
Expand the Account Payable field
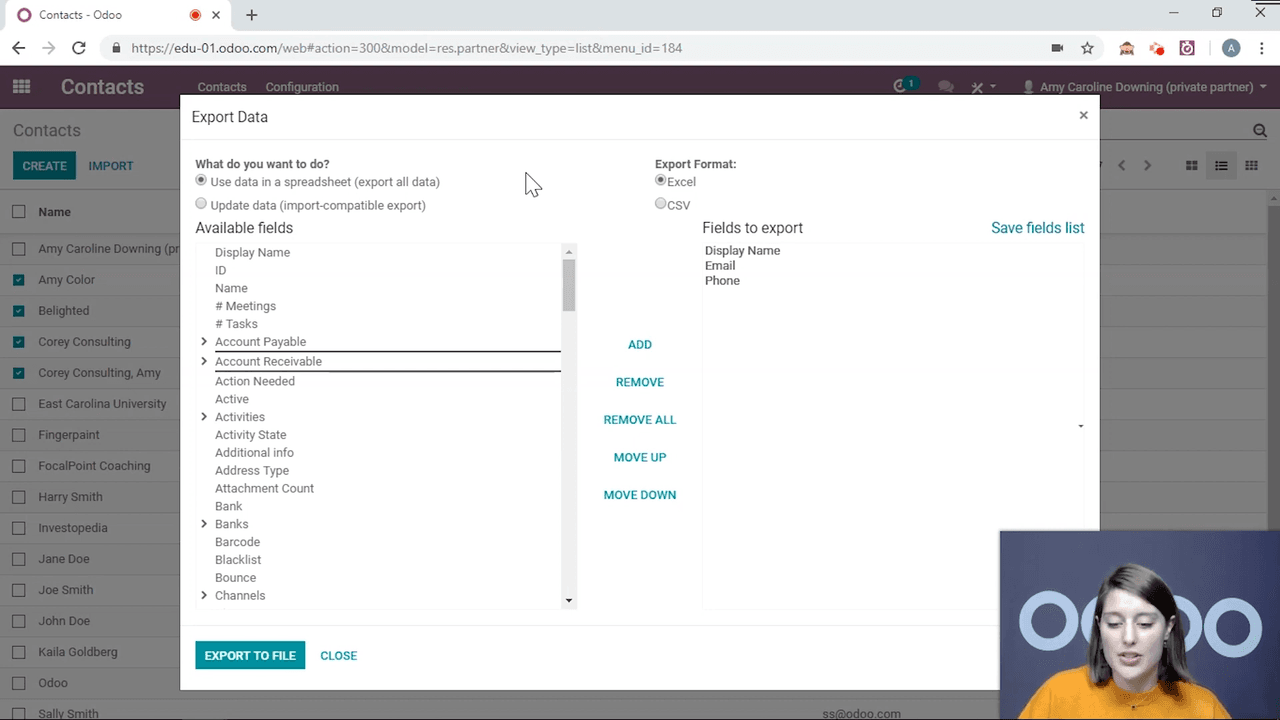click(x=204, y=342)
